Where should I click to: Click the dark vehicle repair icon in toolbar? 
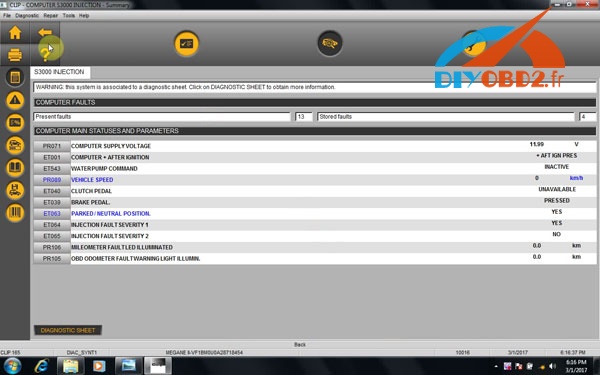(330, 43)
